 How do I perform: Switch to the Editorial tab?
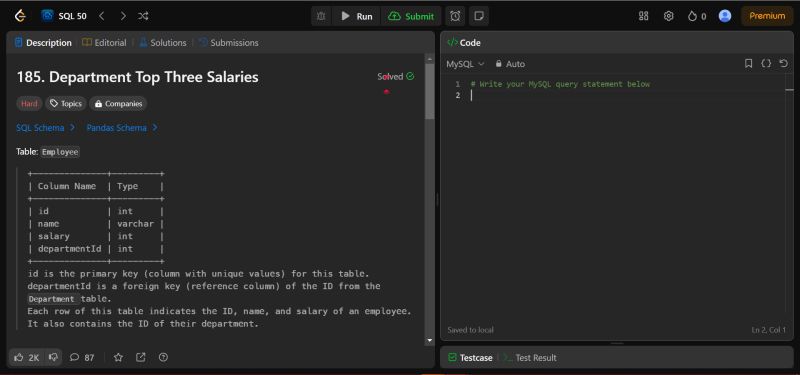click(104, 43)
